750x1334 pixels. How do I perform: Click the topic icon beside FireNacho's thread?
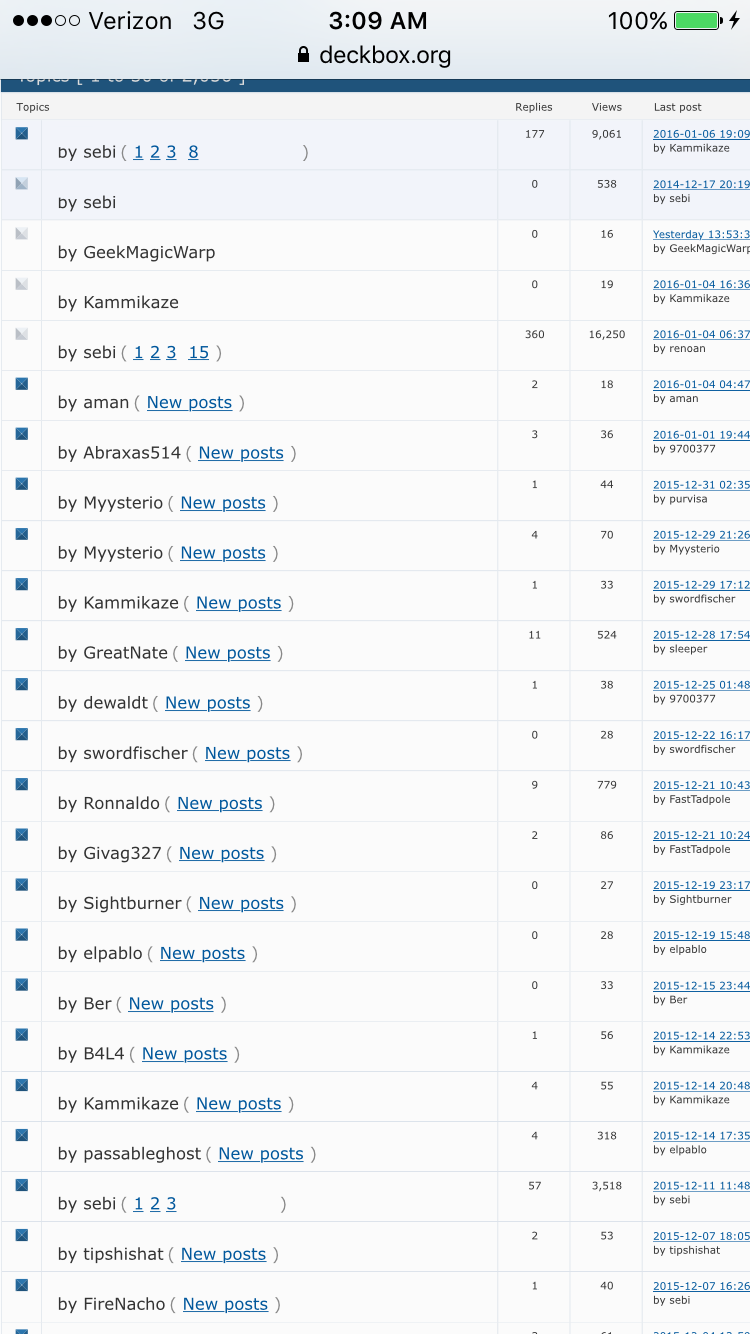21,1285
